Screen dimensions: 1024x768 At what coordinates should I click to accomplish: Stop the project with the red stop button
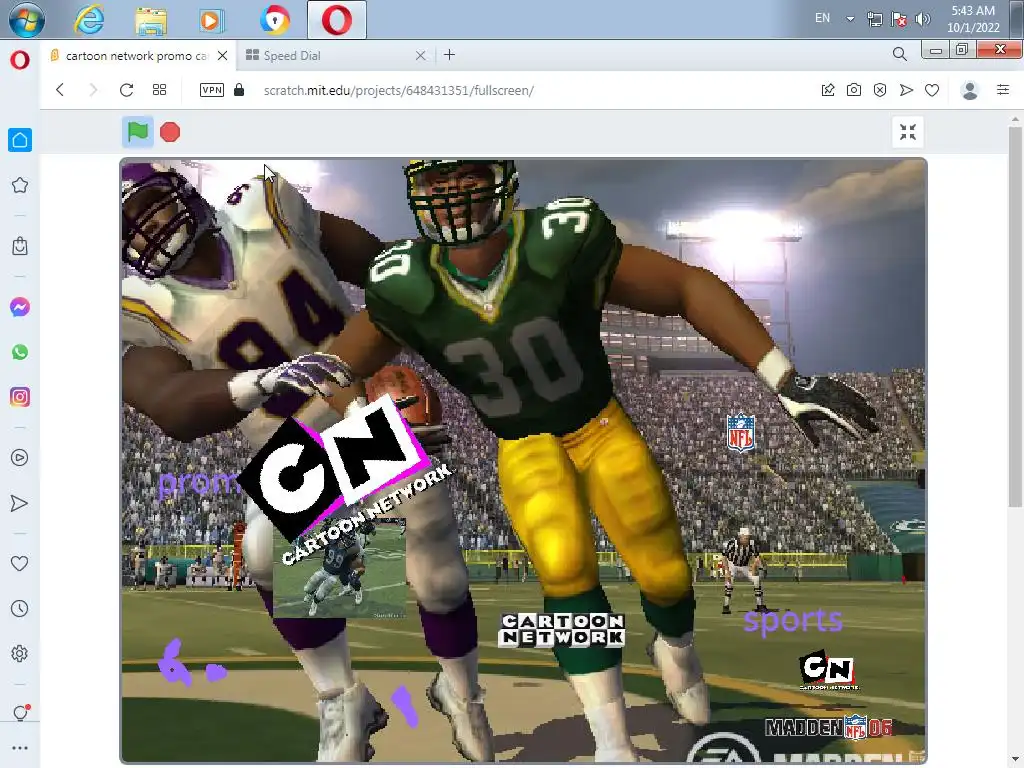pyautogui.click(x=170, y=132)
